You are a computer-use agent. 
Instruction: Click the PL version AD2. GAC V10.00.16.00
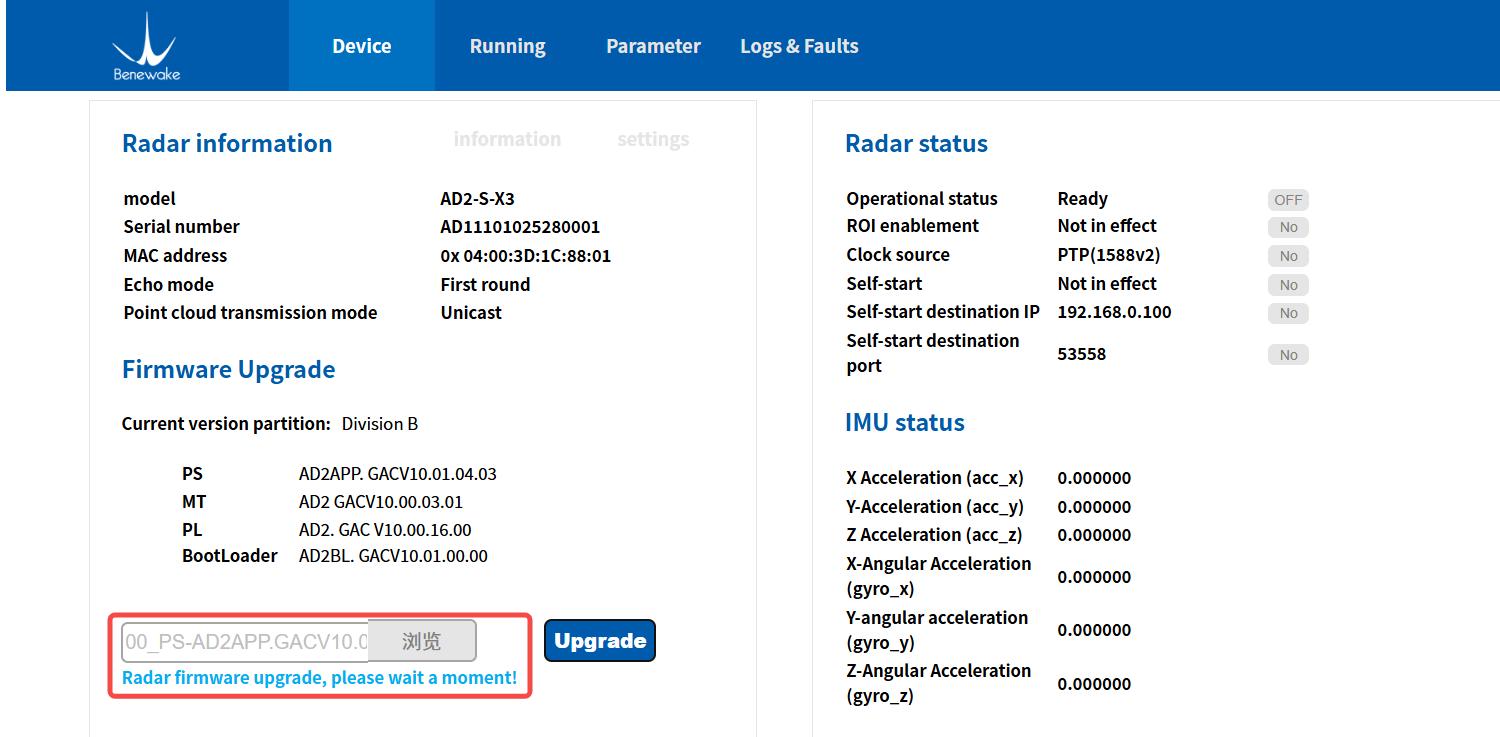(x=385, y=530)
